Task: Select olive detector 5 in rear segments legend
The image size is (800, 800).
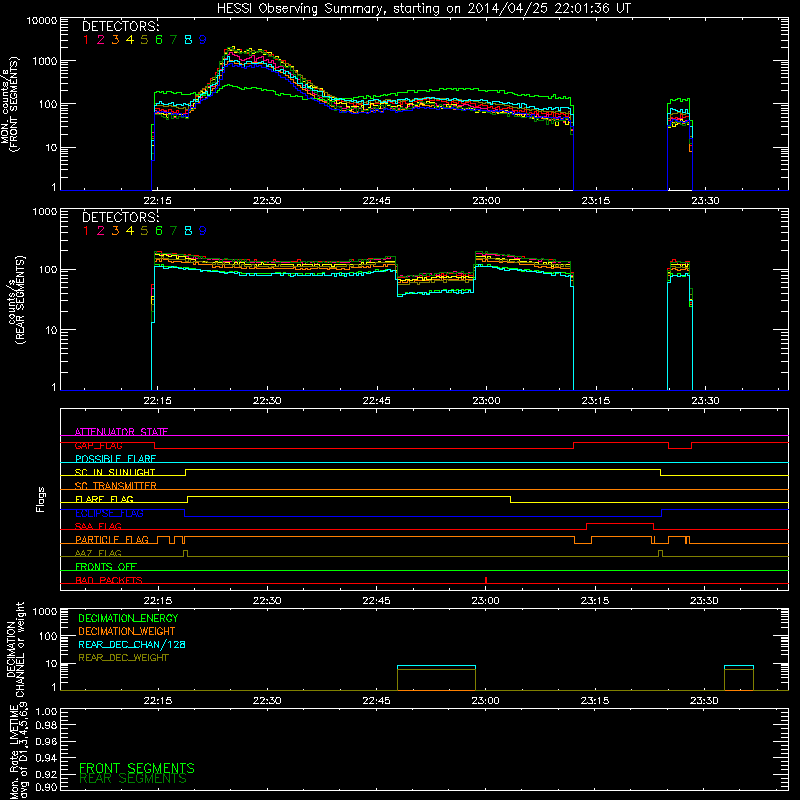Action: (144, 231)
